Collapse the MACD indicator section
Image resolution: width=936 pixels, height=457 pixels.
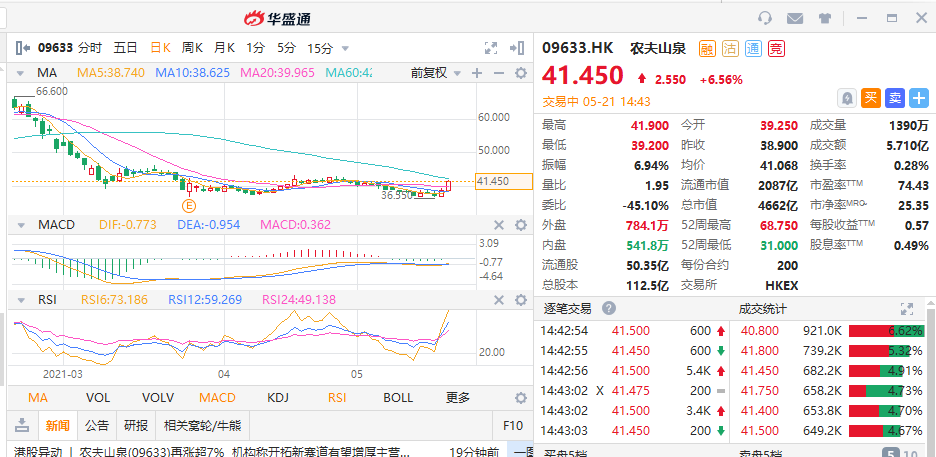(21, 225)
